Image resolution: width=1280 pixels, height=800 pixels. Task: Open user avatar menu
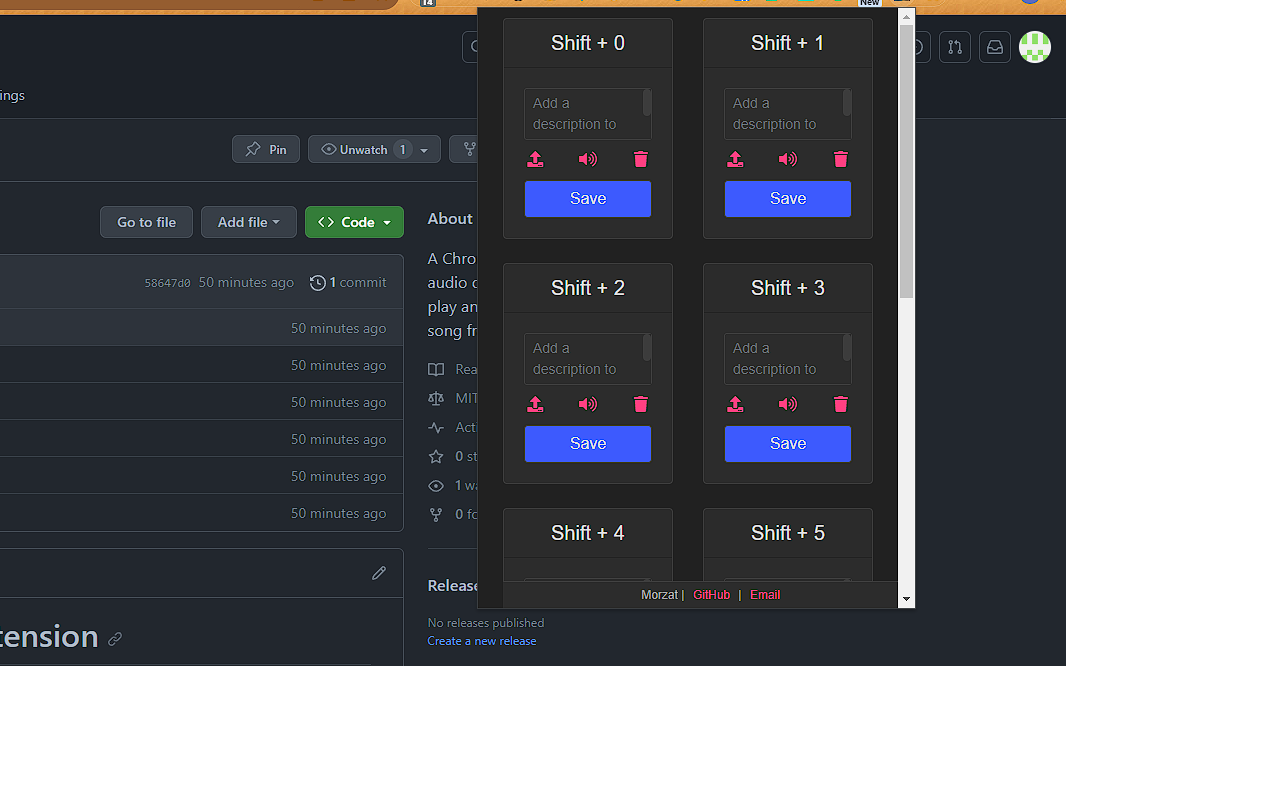pyautogui.click(x=1035, y=47)
